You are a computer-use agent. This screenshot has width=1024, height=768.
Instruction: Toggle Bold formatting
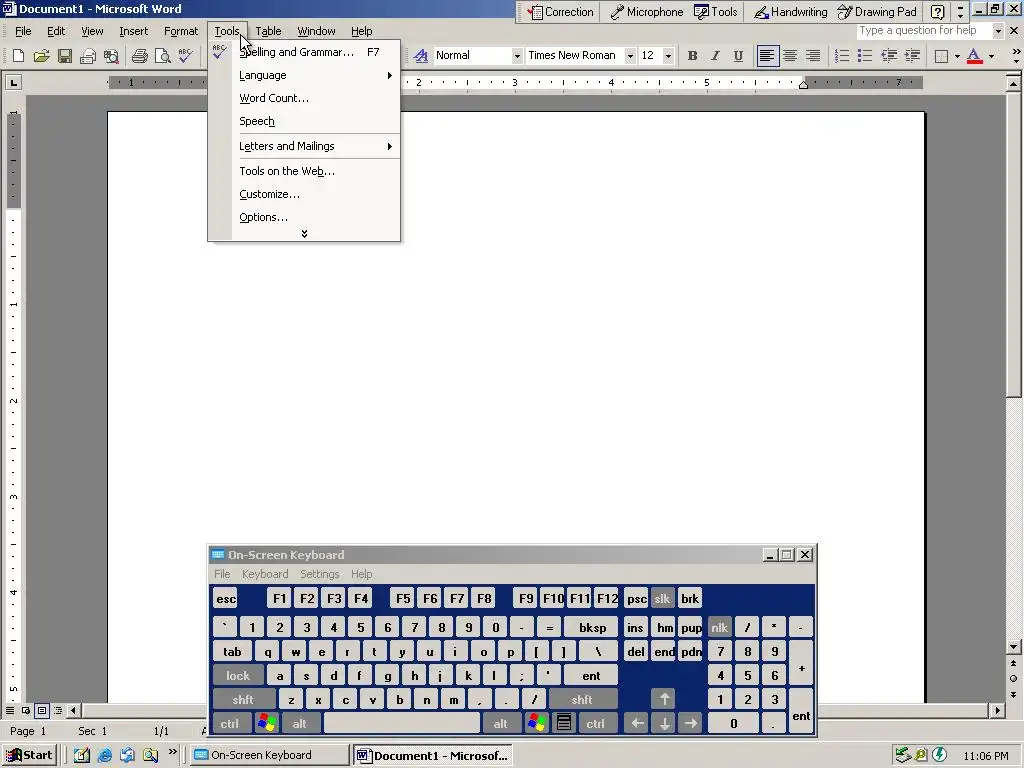(692, 56)
